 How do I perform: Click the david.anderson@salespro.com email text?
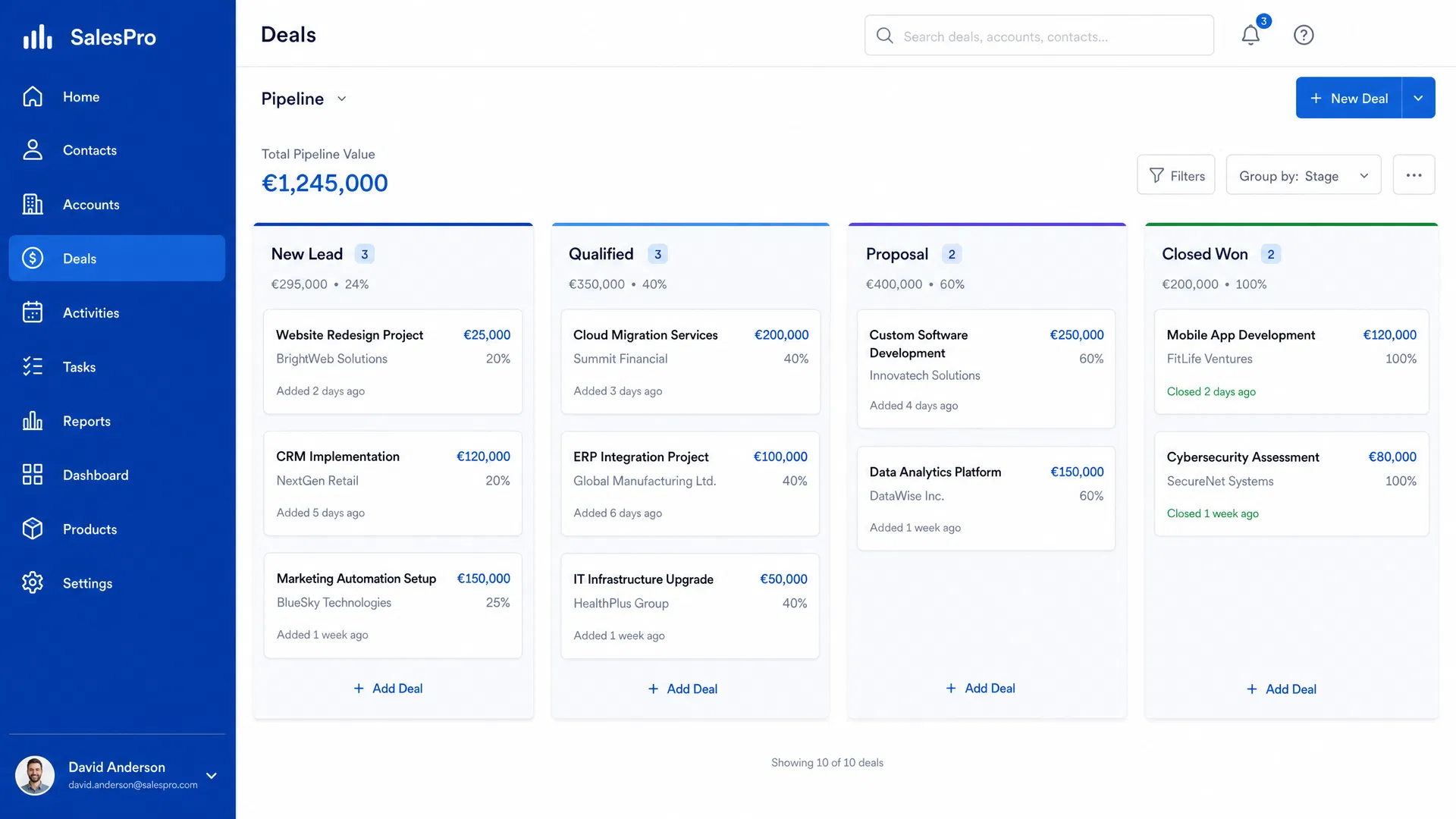tap(133, 785)
